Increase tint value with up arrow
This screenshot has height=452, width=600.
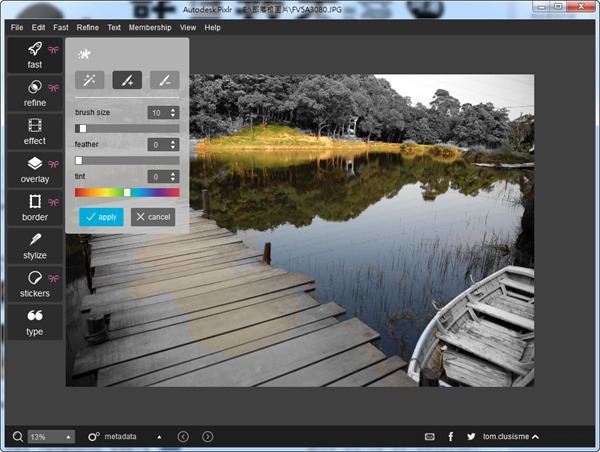click(173, 174)
